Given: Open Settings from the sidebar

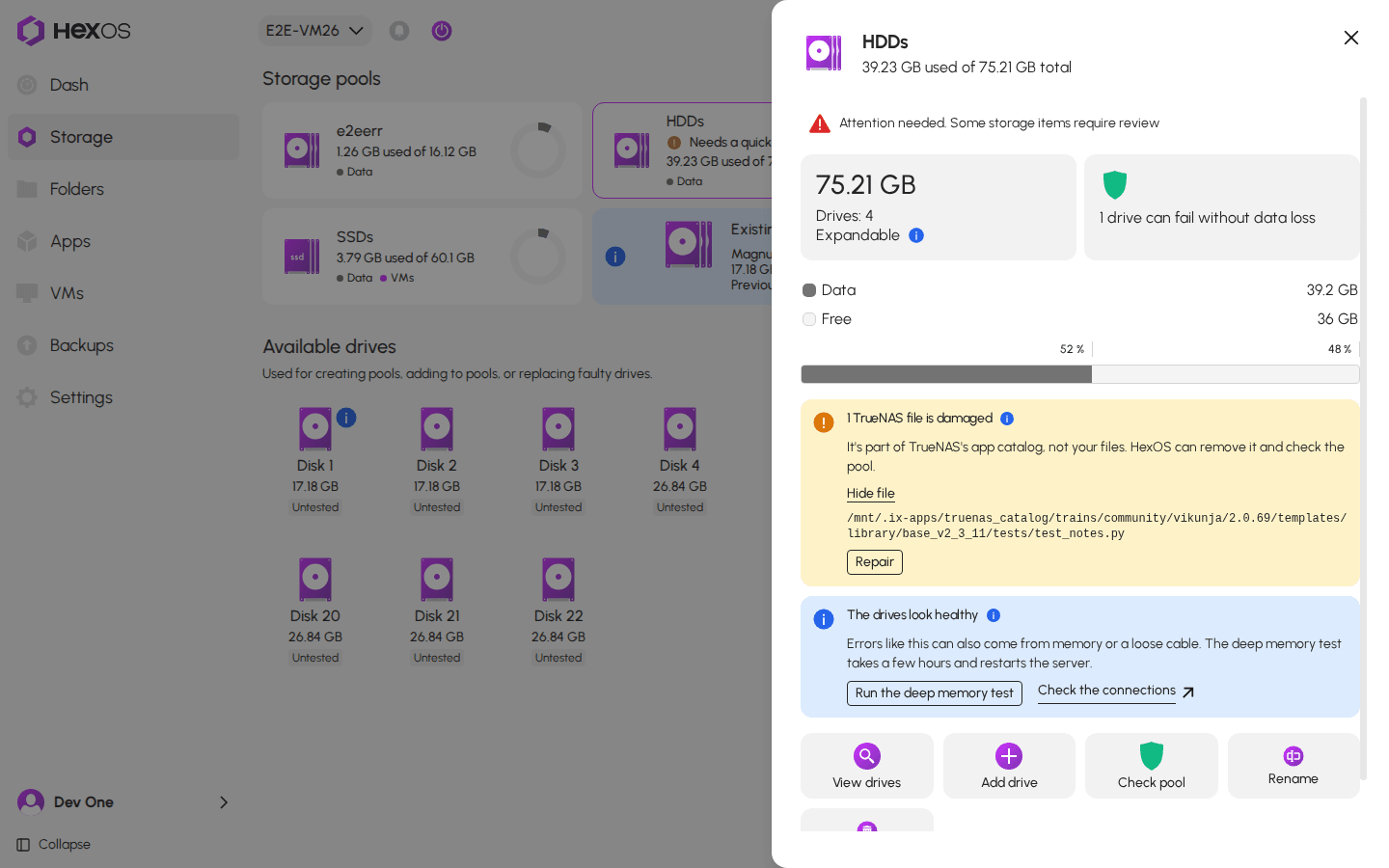Looking at the screenshot, I should click(123, 397).
